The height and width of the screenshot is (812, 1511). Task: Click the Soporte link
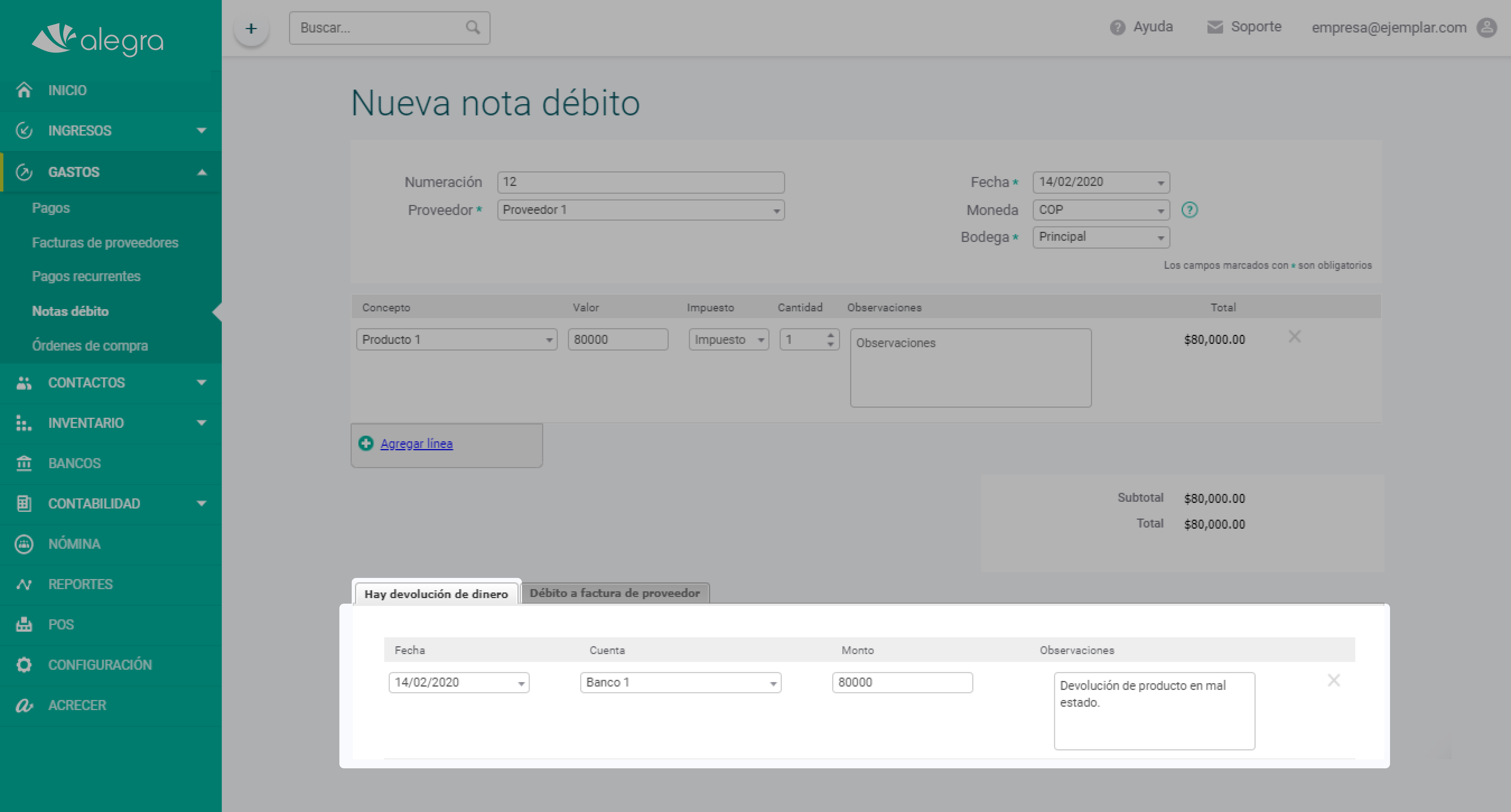[1256, 27]
